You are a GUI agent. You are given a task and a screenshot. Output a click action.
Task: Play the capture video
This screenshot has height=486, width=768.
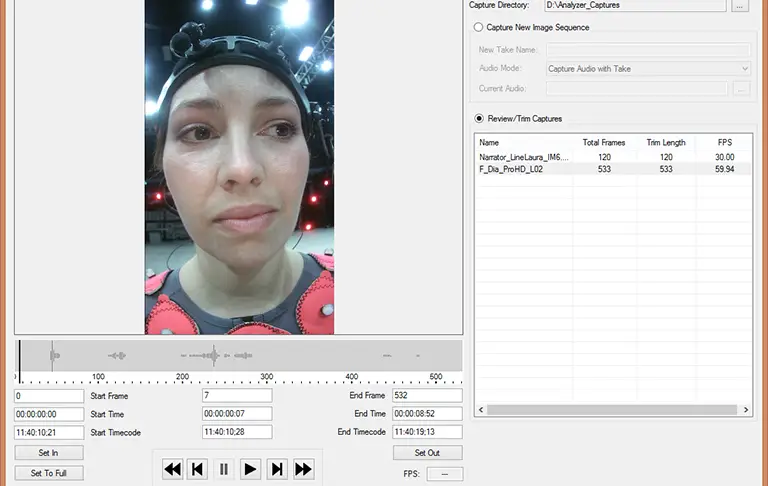point(251,468)
